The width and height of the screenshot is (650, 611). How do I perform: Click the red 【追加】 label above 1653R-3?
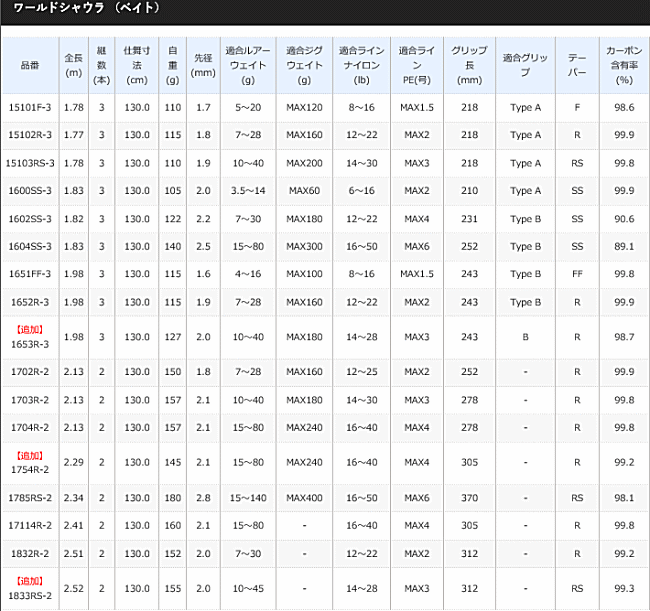(30, 330)
